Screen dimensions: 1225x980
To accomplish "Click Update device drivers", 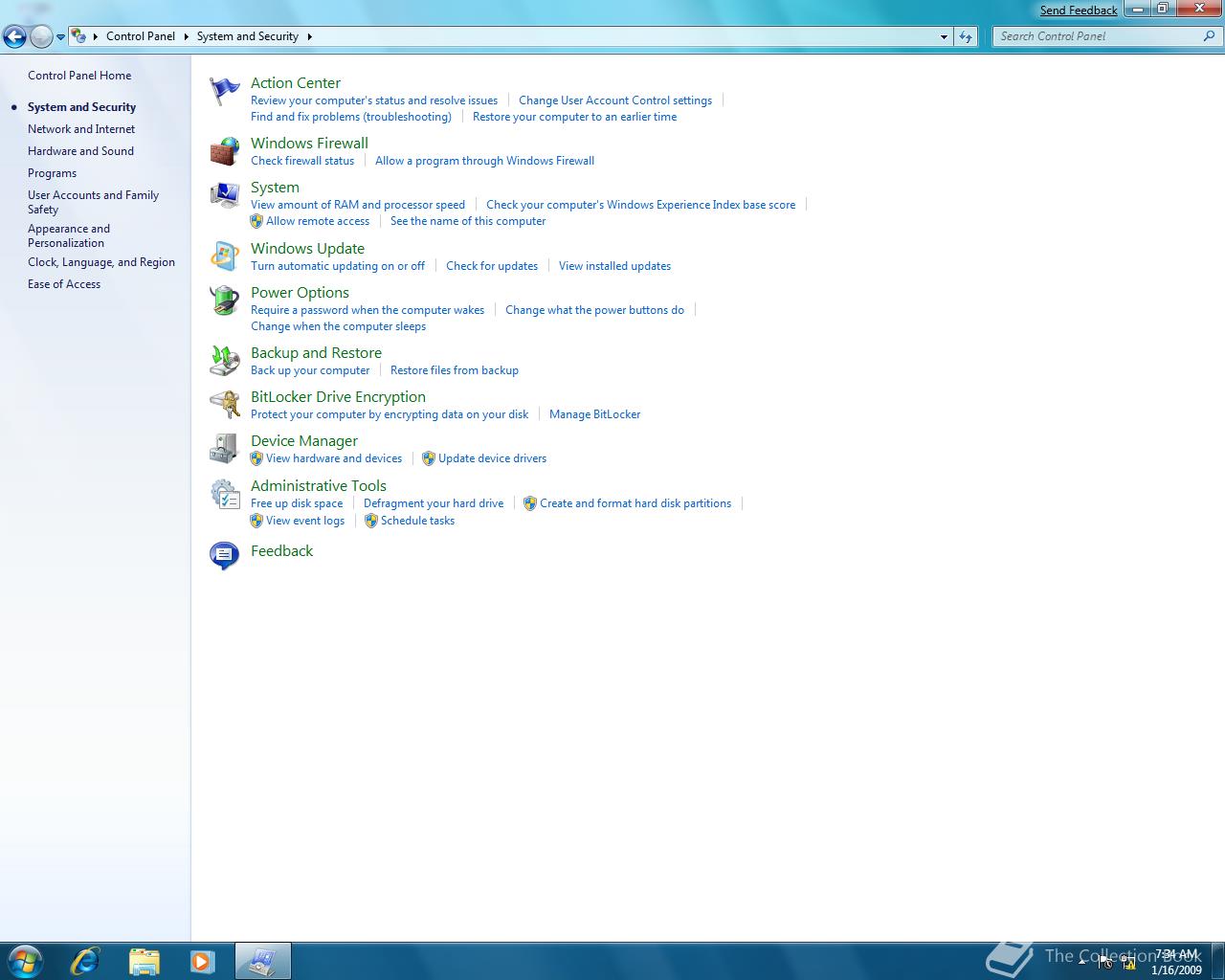I will (x=492, y=458).
